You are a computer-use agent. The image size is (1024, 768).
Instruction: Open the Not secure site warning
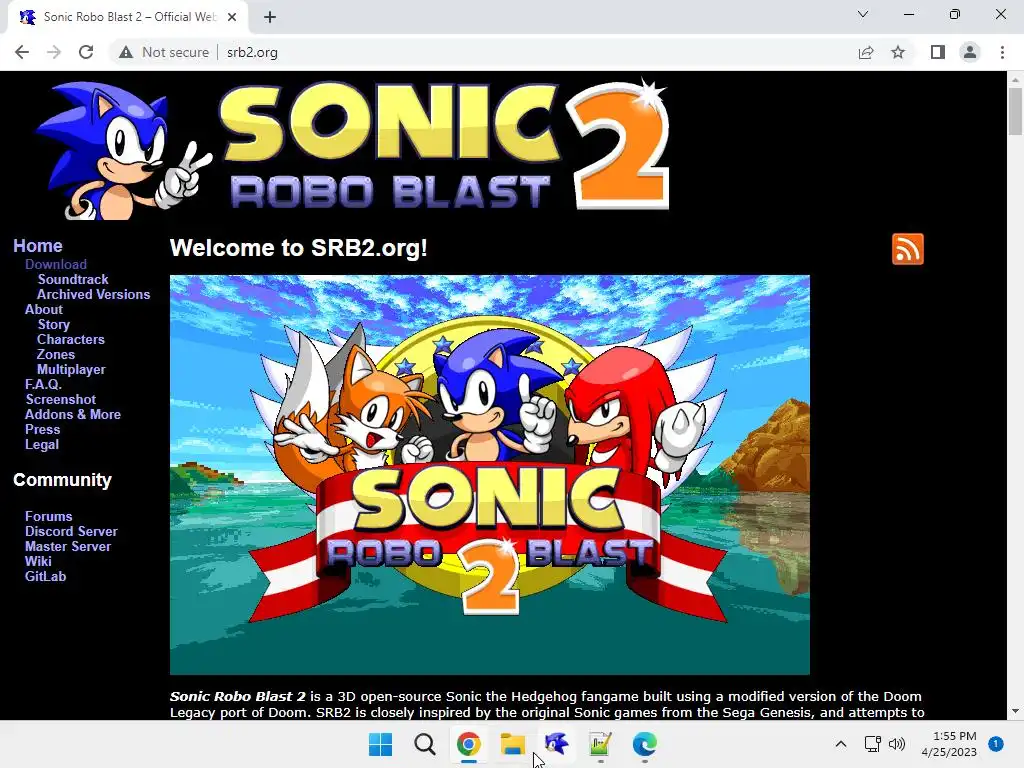coord(164,52)
